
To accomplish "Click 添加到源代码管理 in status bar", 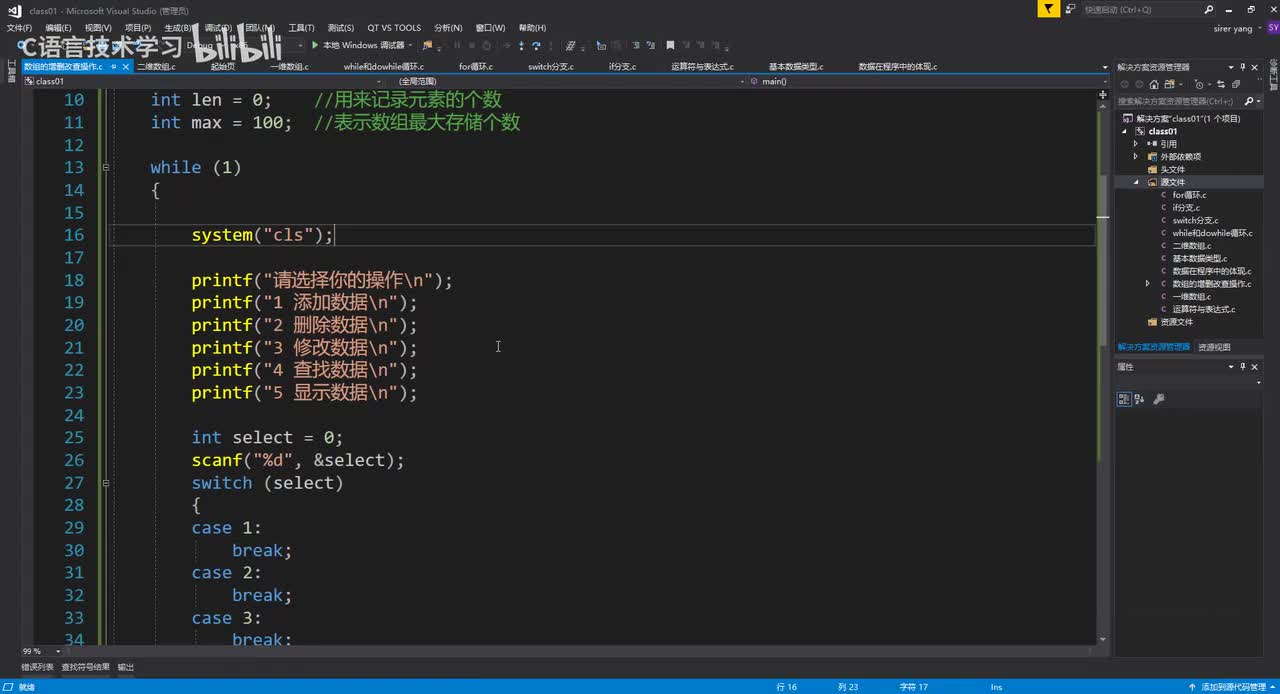I will [x=1232, y=687].
